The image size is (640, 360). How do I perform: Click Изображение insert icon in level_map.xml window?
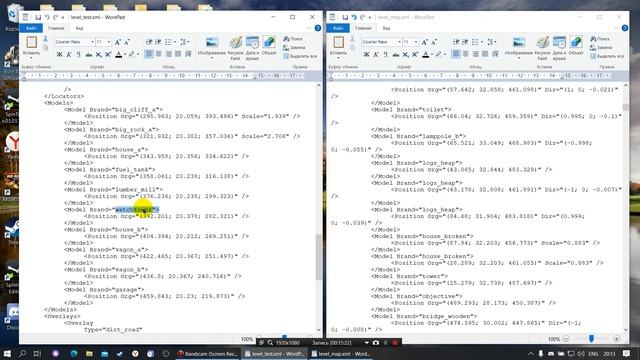coord(519,42)
